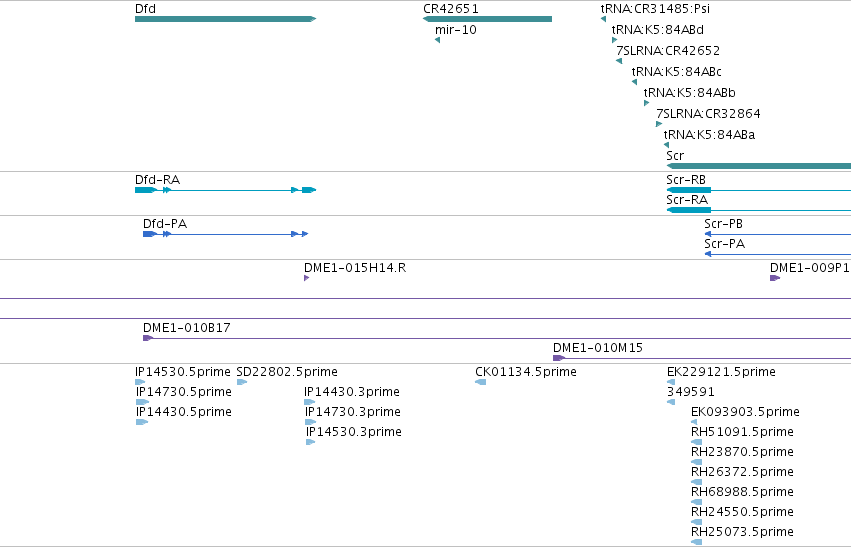Click the DME1-015H14.R marker glyph

(x=307, y=278)
